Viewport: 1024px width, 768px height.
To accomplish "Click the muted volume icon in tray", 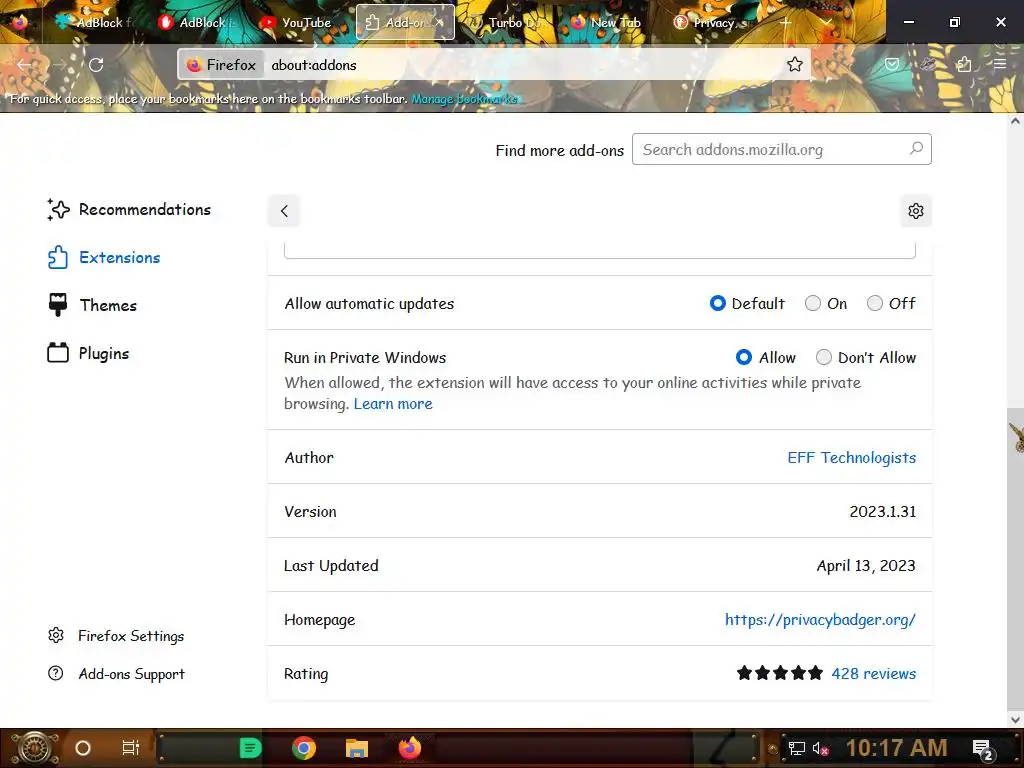I will pyautogui.click(x=820, y=748).
